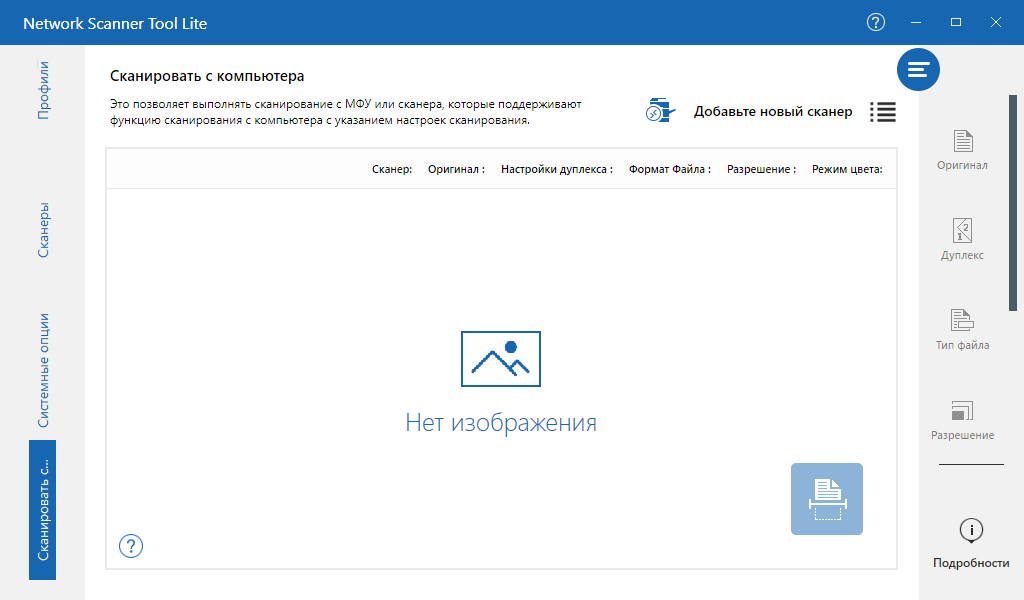The image size is (1024, 600).
Task: Open the Оригинал settings icon
Action: click(963, 150)
